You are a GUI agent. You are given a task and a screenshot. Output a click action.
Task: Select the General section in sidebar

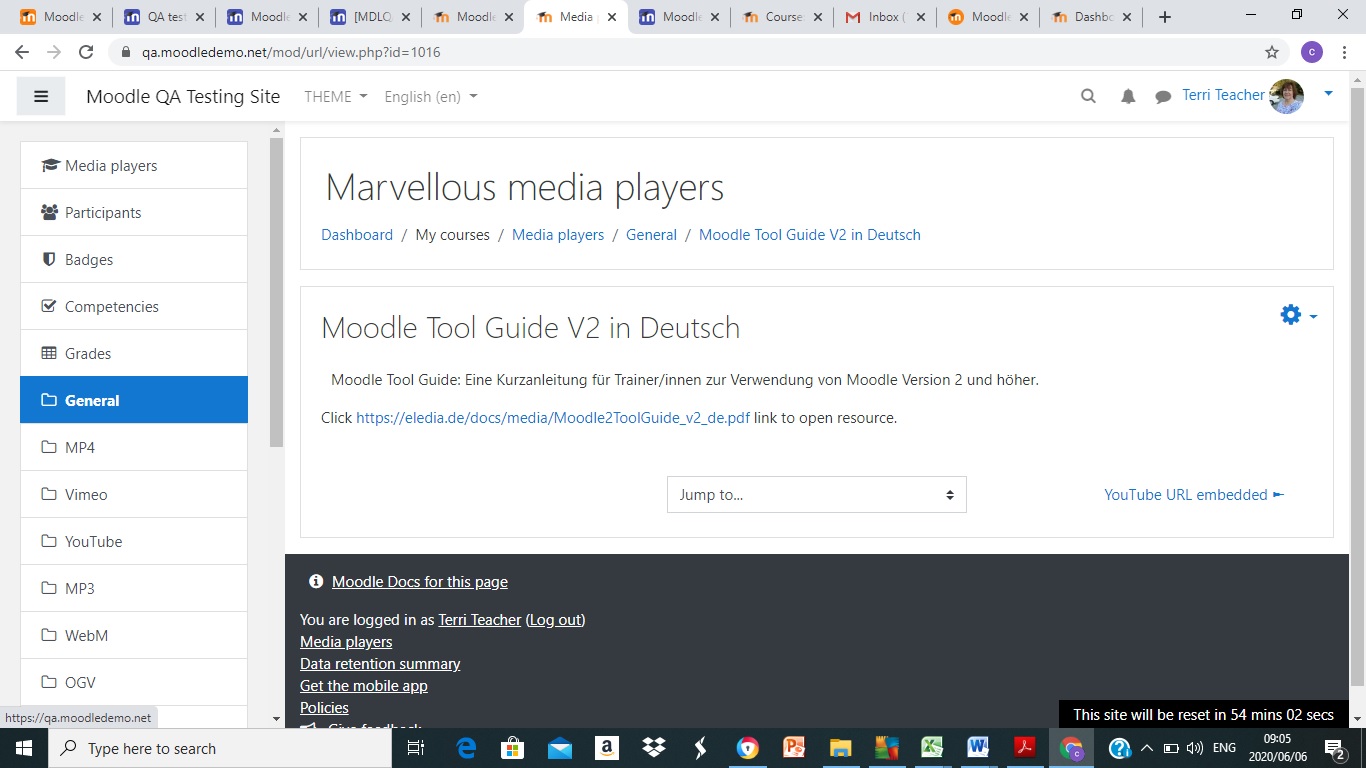134,400
